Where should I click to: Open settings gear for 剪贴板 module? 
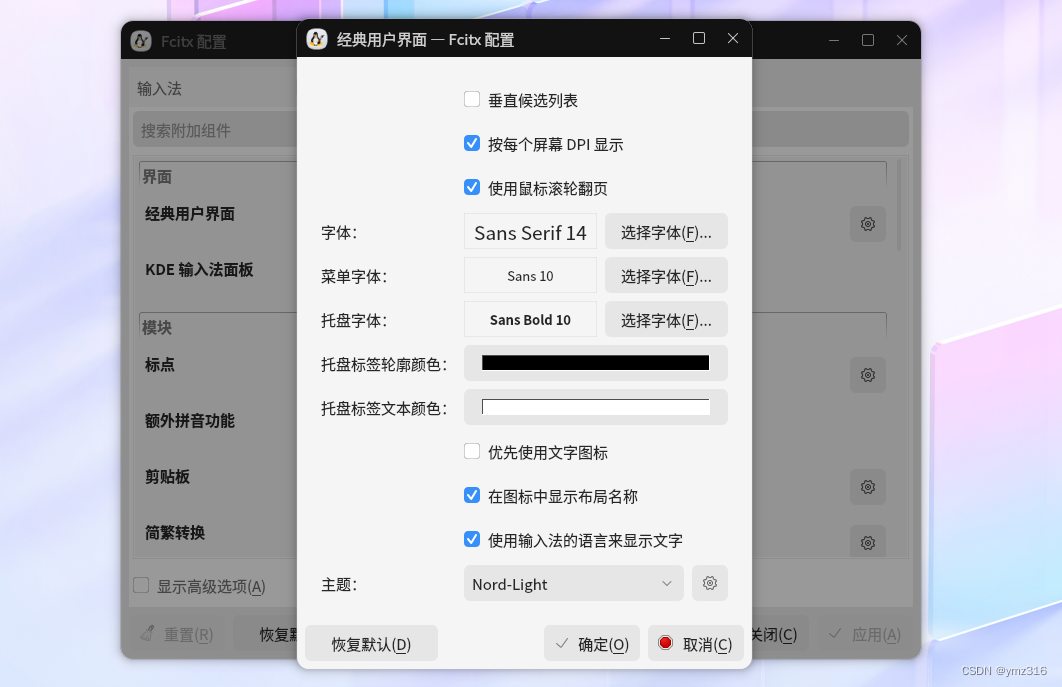(x=868, y=487)
